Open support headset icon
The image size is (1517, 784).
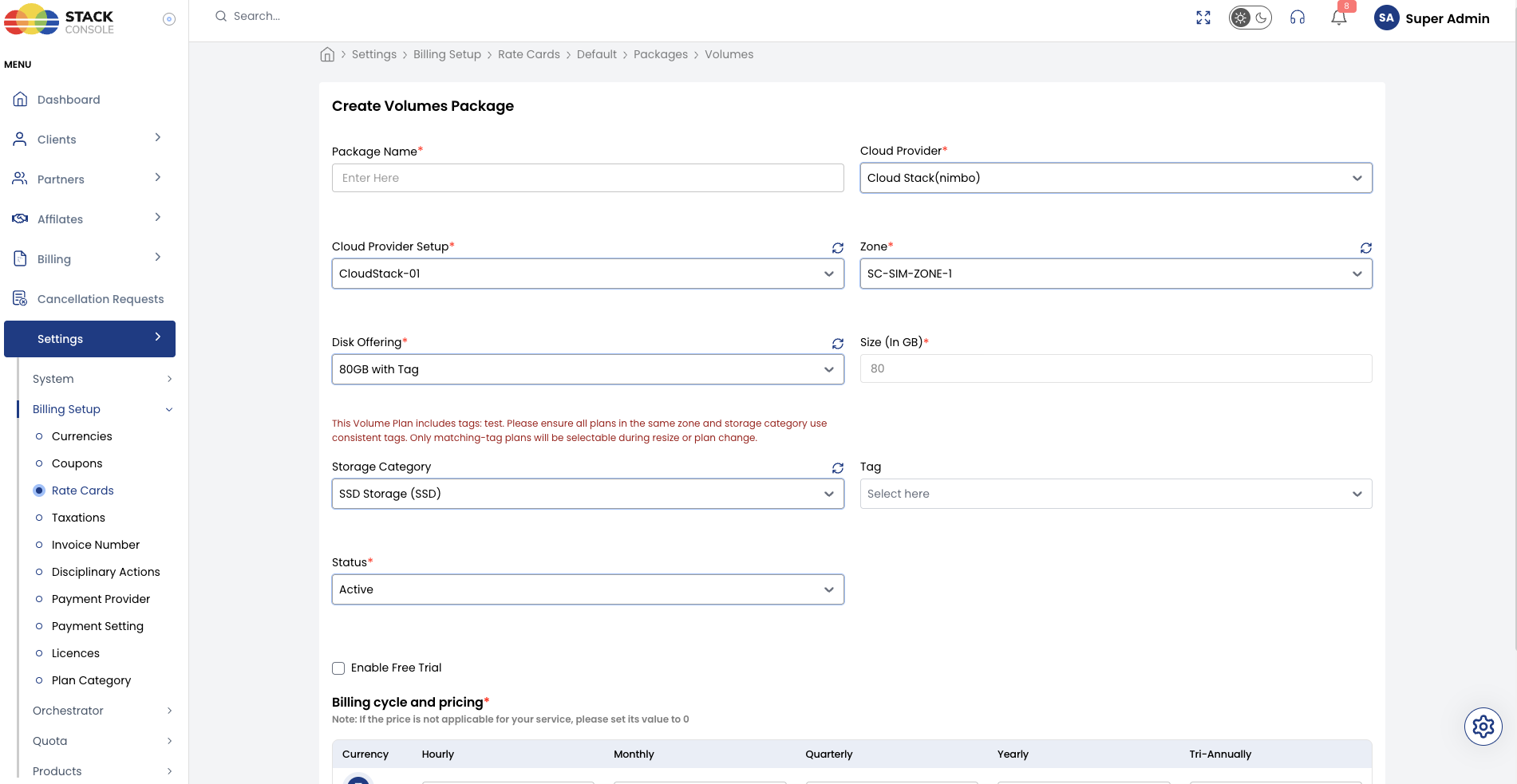pos(1298,18)
